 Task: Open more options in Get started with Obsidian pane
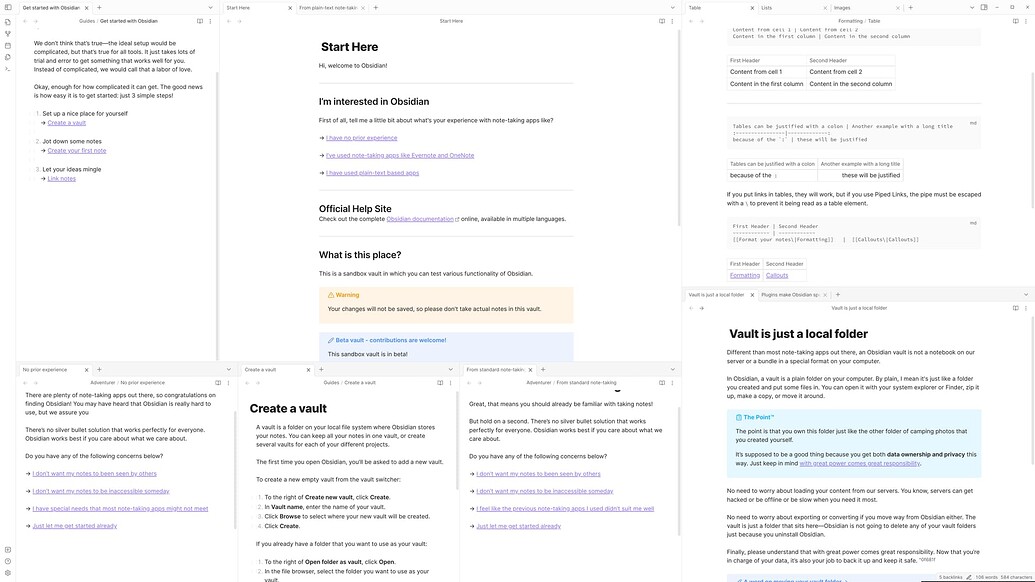click(x=211, y=21)
